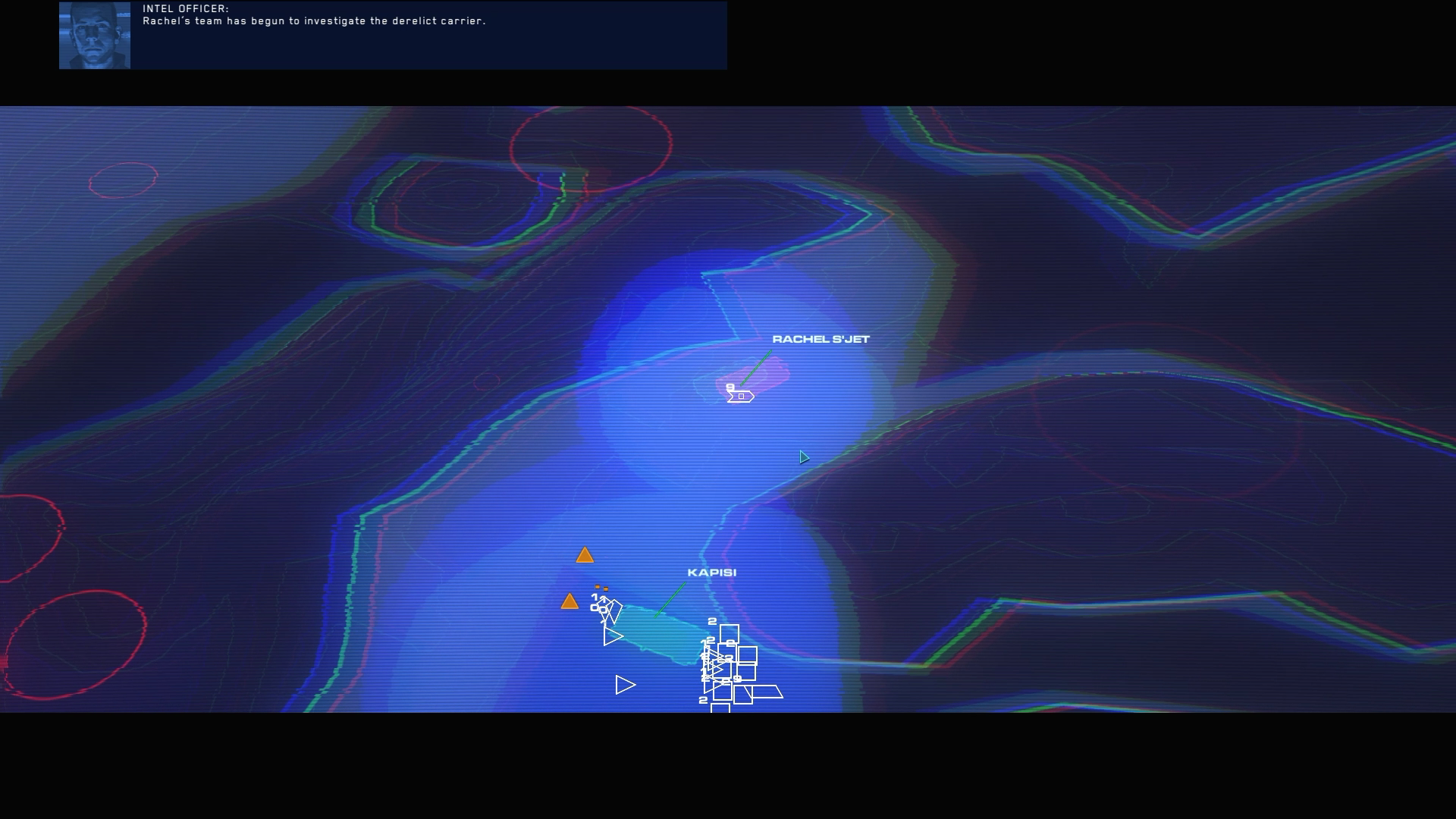The width and height of the screenshot is (1456, 819).
Task: Click the KAPISI label
Action: [x=711, y=573]
